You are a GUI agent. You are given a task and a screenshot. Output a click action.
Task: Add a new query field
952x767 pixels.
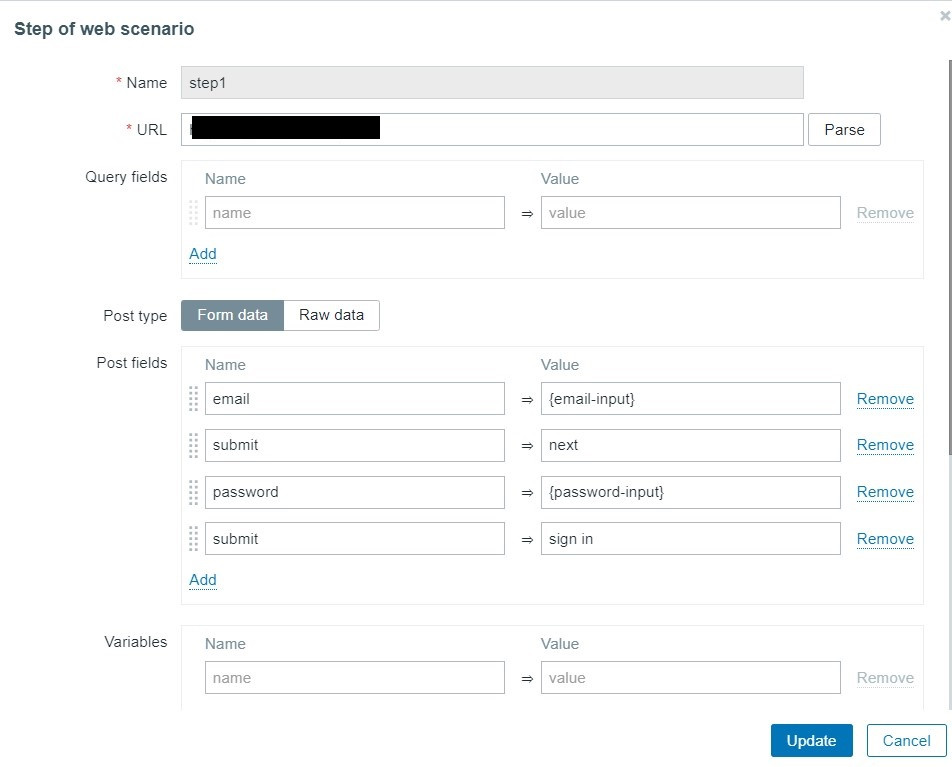point(203,254)
